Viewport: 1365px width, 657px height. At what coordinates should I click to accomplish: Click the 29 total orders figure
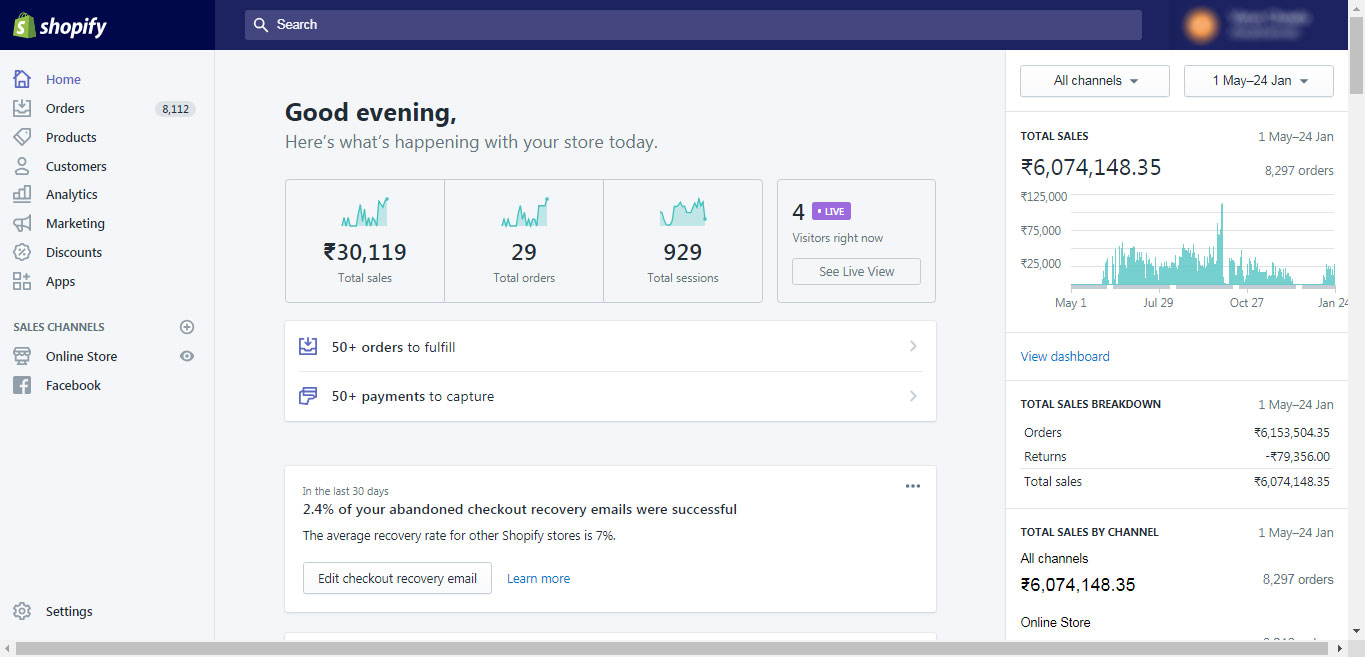click(x=524, y=252)
